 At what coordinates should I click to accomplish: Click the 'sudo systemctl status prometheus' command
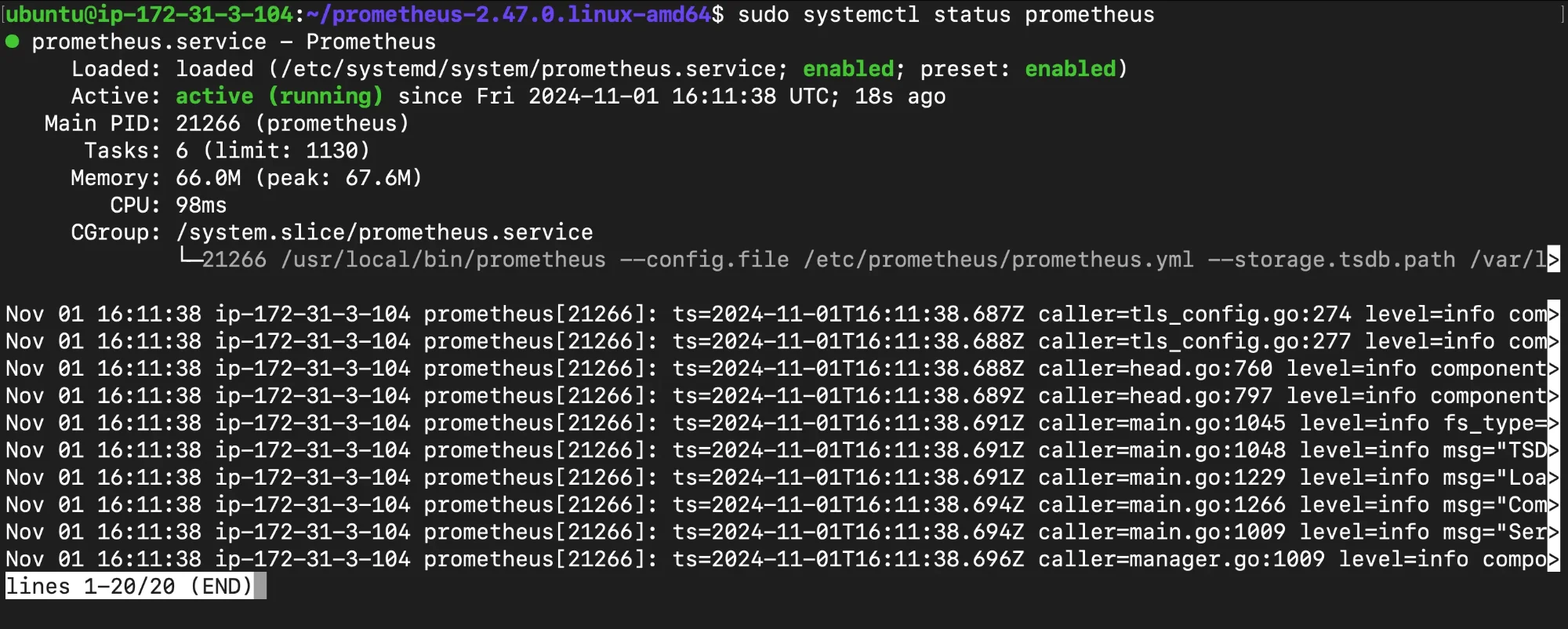(x=946, y=15)
